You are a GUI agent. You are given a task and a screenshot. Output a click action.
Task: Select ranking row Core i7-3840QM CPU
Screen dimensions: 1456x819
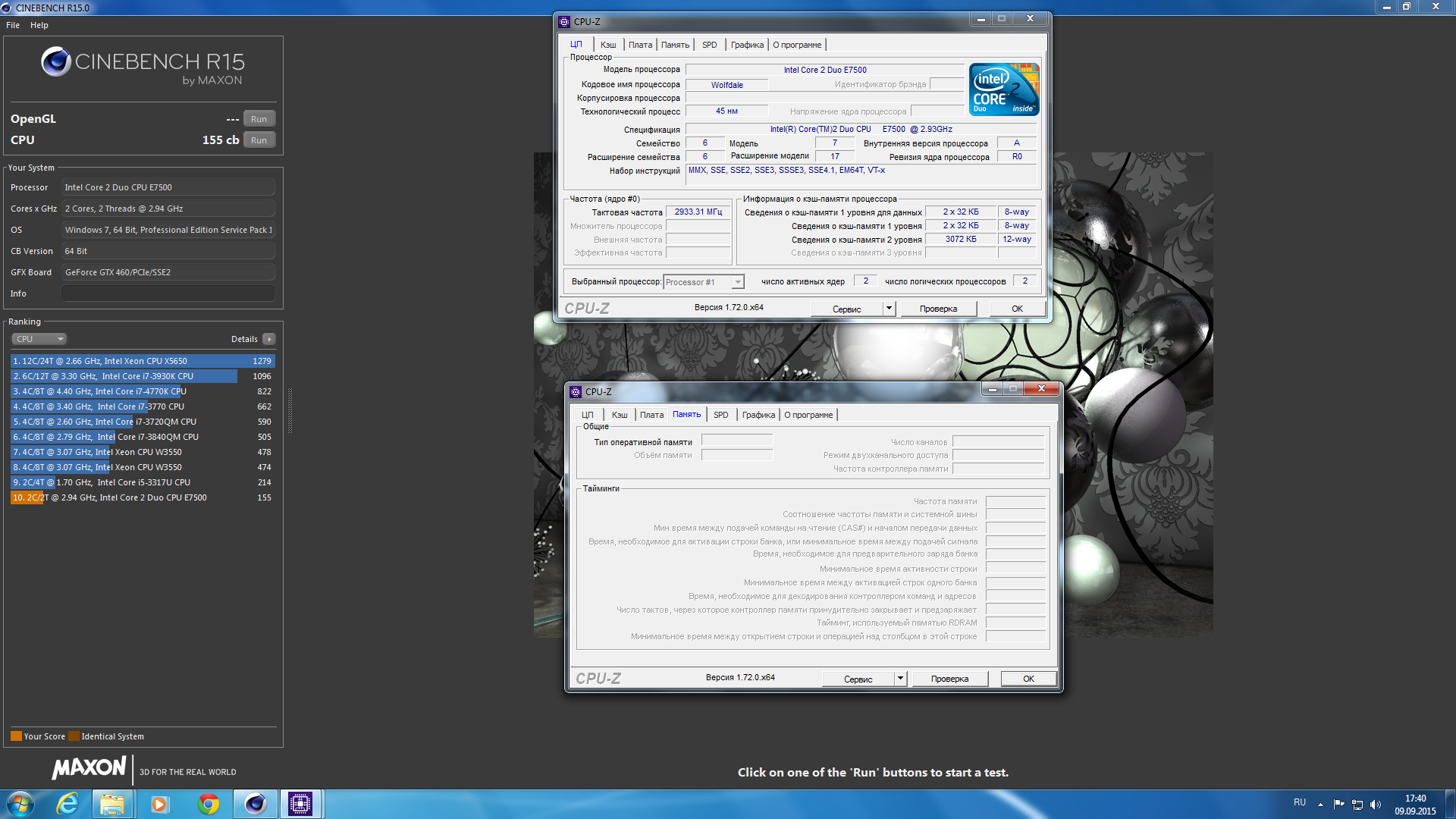point(143,437)
